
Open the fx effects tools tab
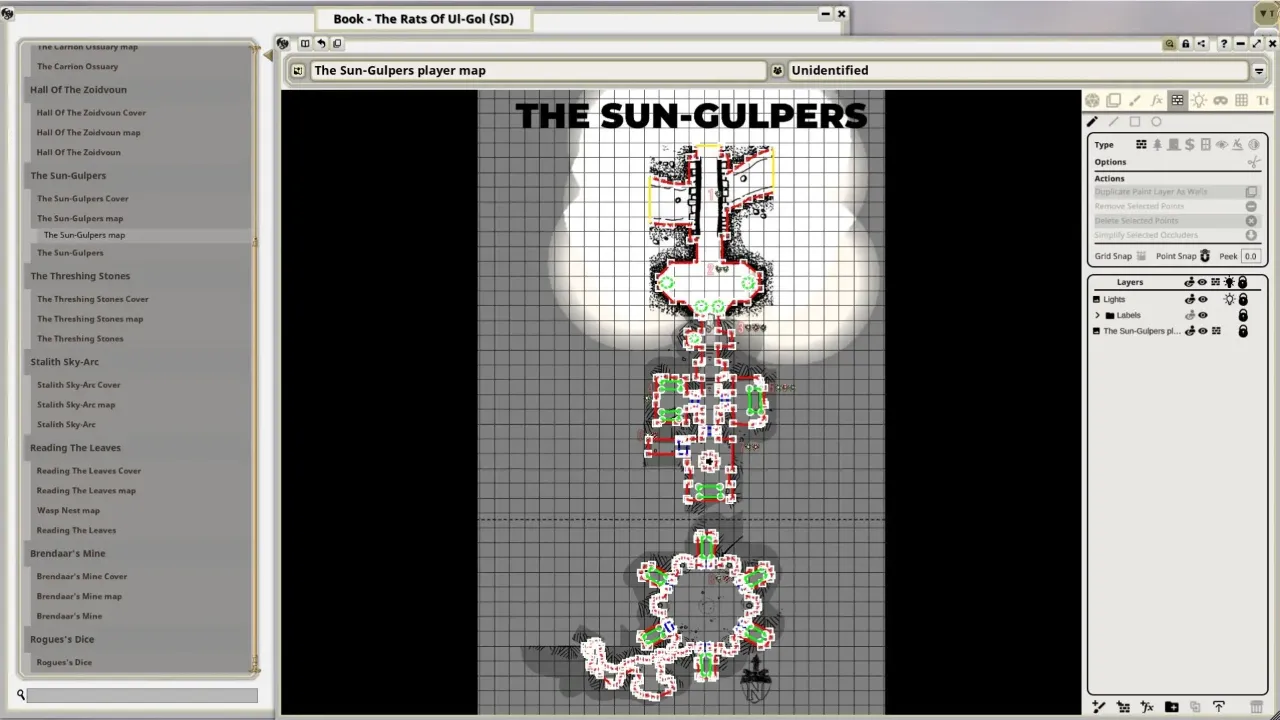(1156, 100)
